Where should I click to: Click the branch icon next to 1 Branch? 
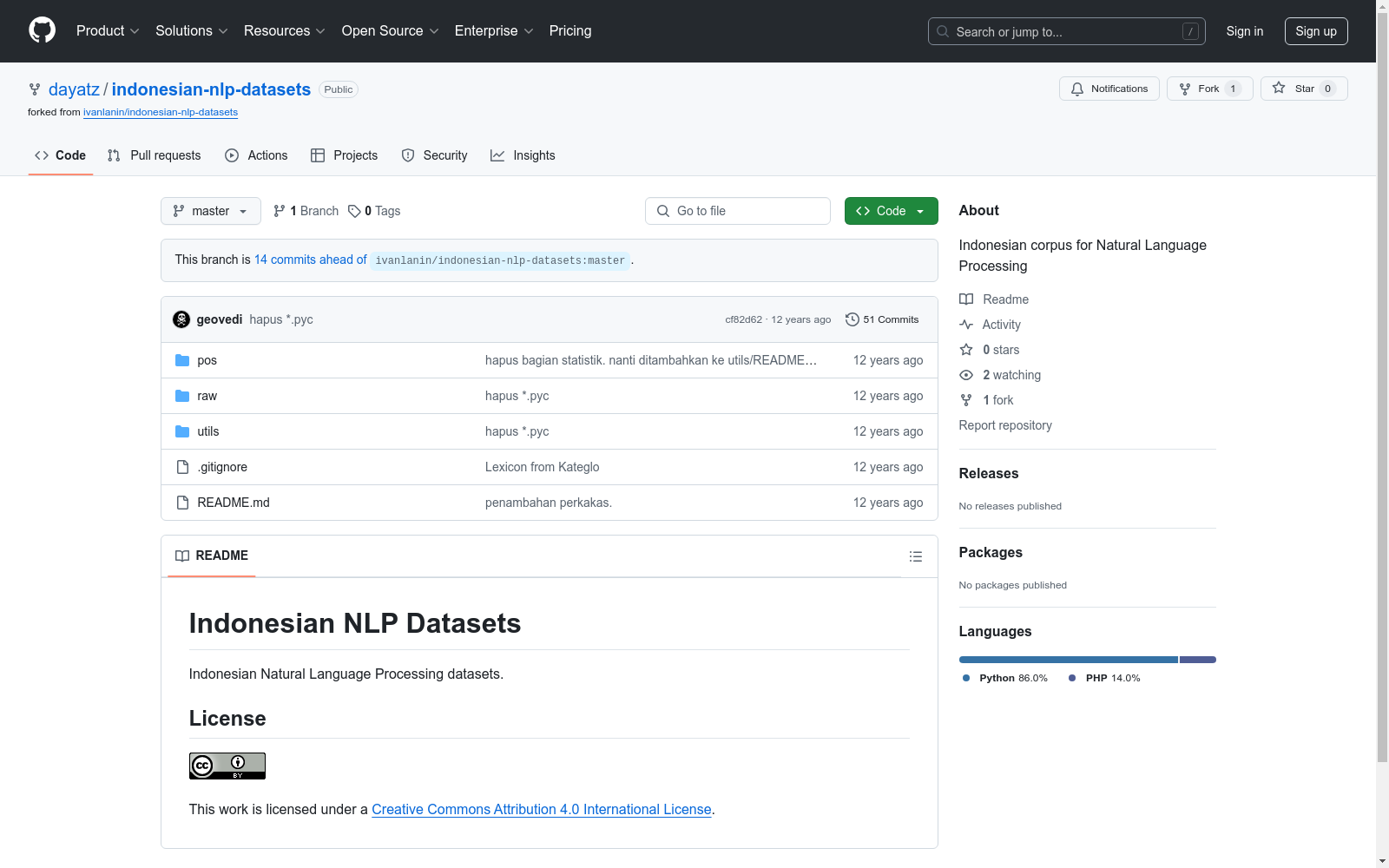(x=280, y=211)
